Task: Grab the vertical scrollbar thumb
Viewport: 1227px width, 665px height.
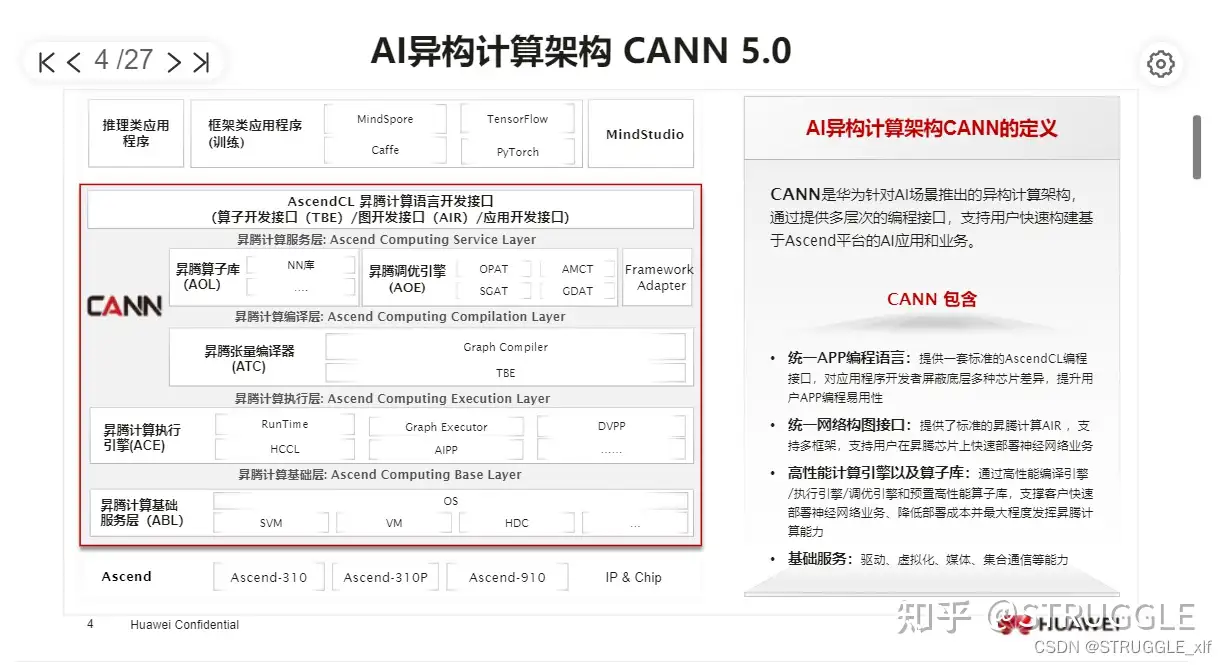Action: pyautogui.click(x=1196, y=147)
